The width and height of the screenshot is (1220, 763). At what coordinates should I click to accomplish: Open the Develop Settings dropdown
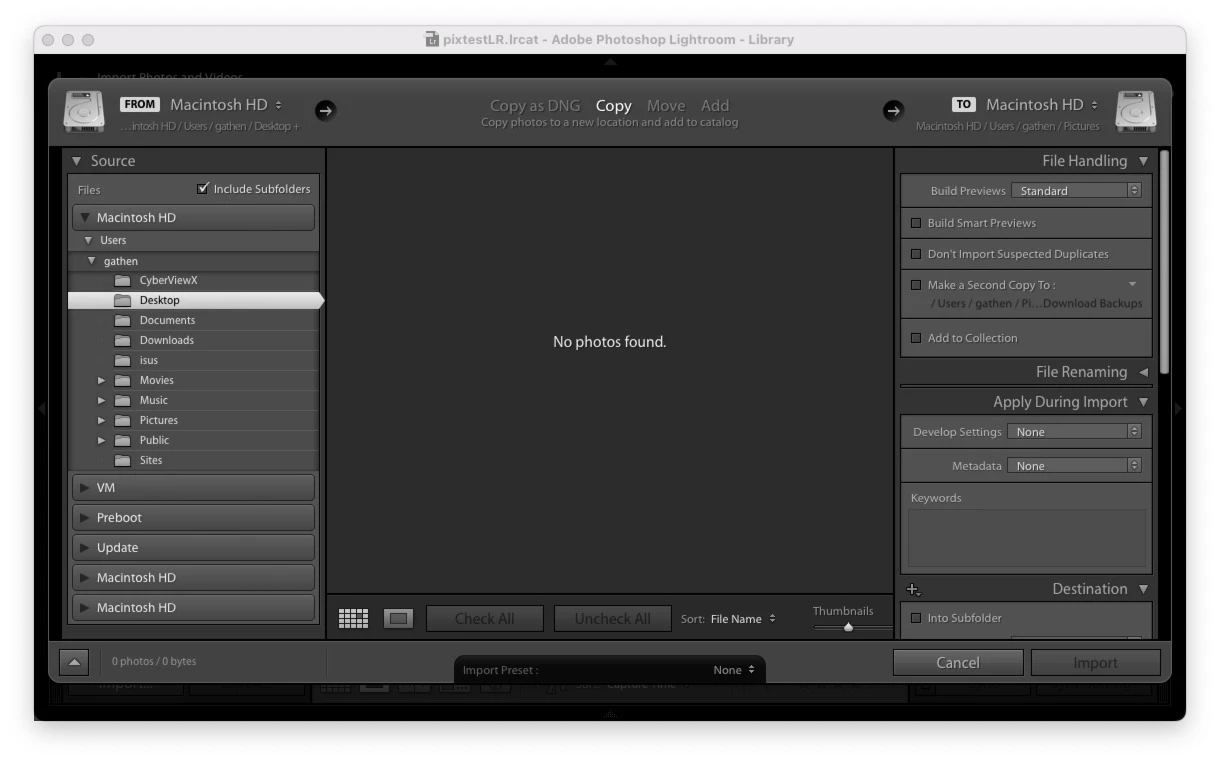[x=1074, y=432]
